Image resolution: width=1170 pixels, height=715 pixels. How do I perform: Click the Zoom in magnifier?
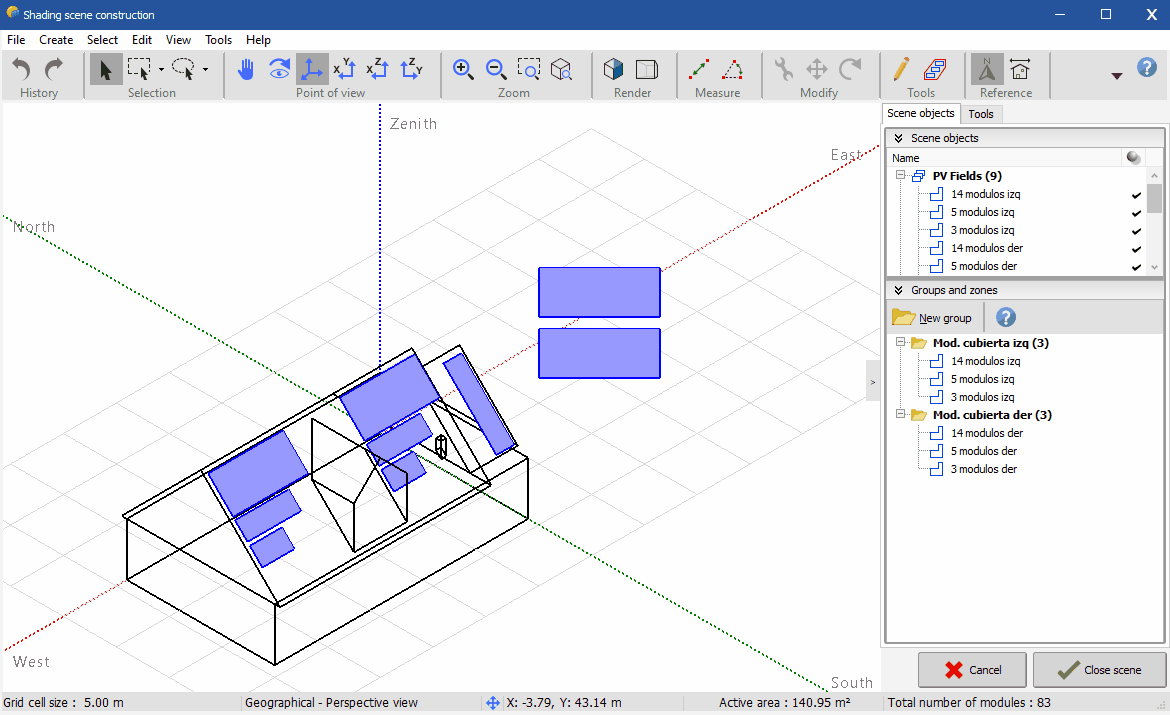point(463,69)
